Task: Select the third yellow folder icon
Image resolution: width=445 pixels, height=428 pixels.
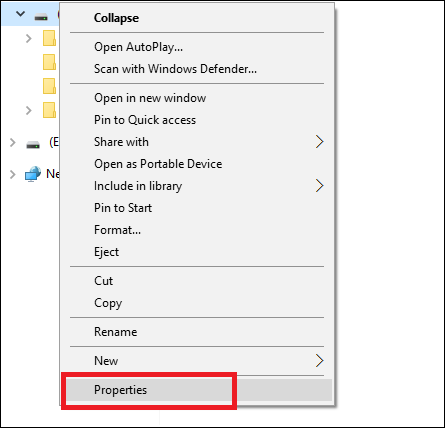Action: pos(49,86)
